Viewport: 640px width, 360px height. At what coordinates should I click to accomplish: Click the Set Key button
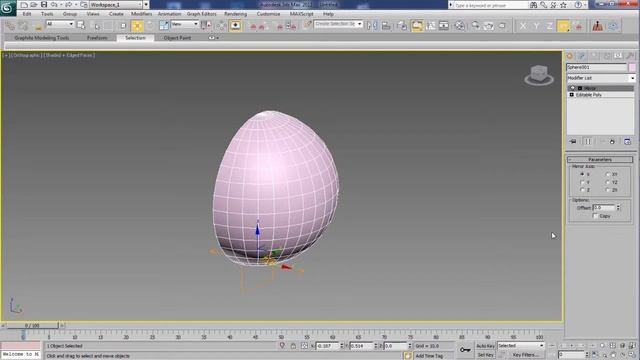485,355
